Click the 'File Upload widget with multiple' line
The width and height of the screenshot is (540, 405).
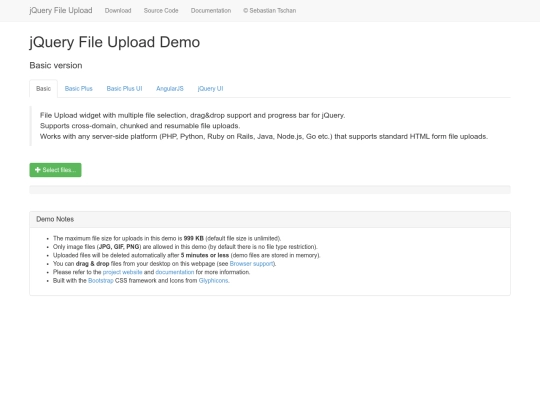click(193, 115)
